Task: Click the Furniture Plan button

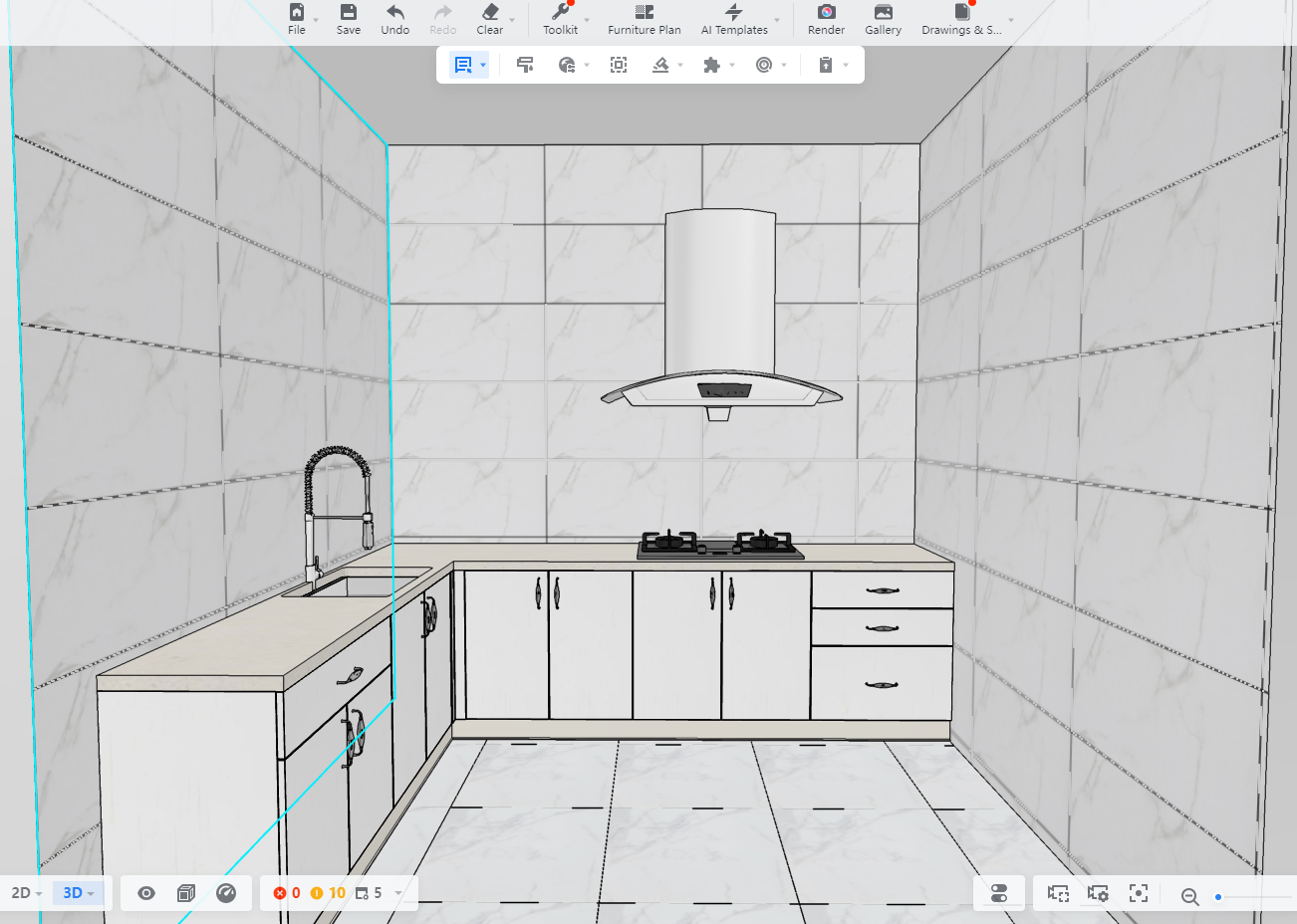Action: [x=645, y=19]
